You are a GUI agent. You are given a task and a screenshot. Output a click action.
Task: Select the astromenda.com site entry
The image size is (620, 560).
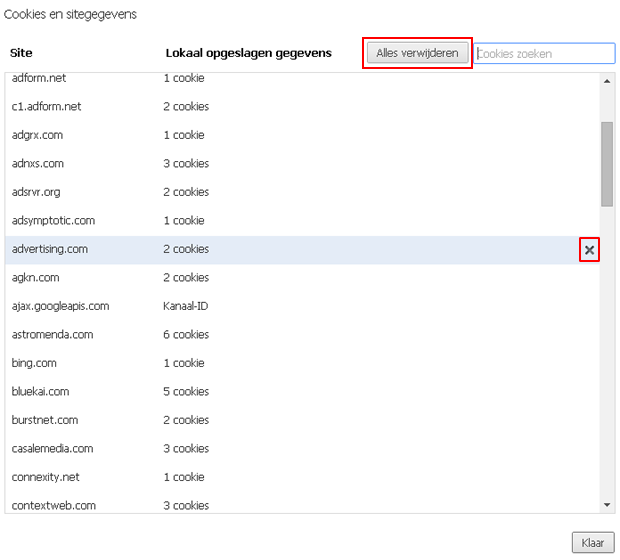click(x=53, y=335)
